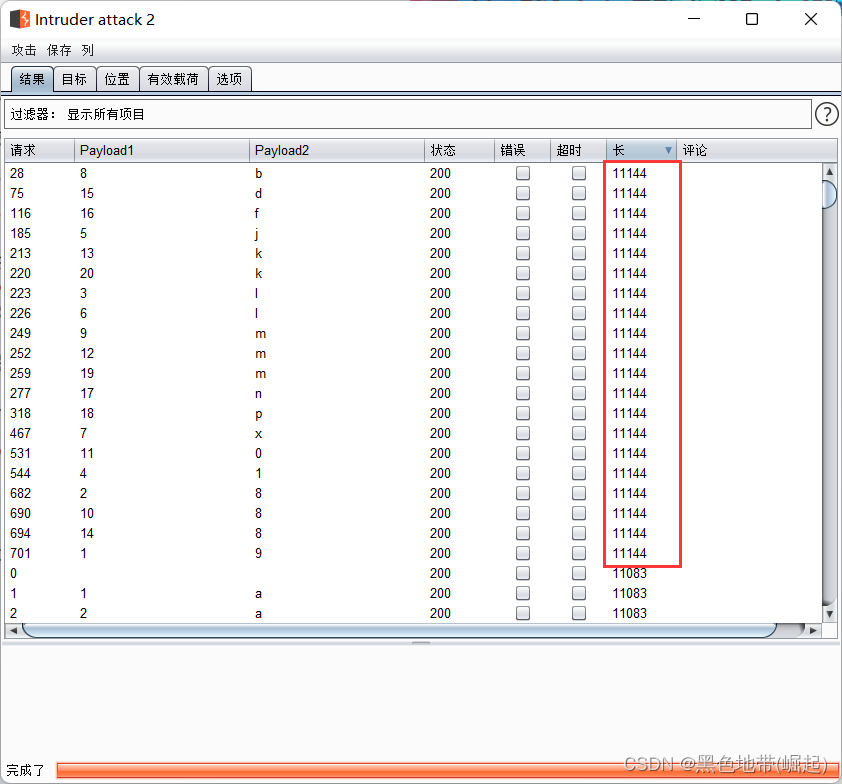Sort by the 评论 column header
Viewport: 842px width, 784px height.
click(x=756, y=150)
